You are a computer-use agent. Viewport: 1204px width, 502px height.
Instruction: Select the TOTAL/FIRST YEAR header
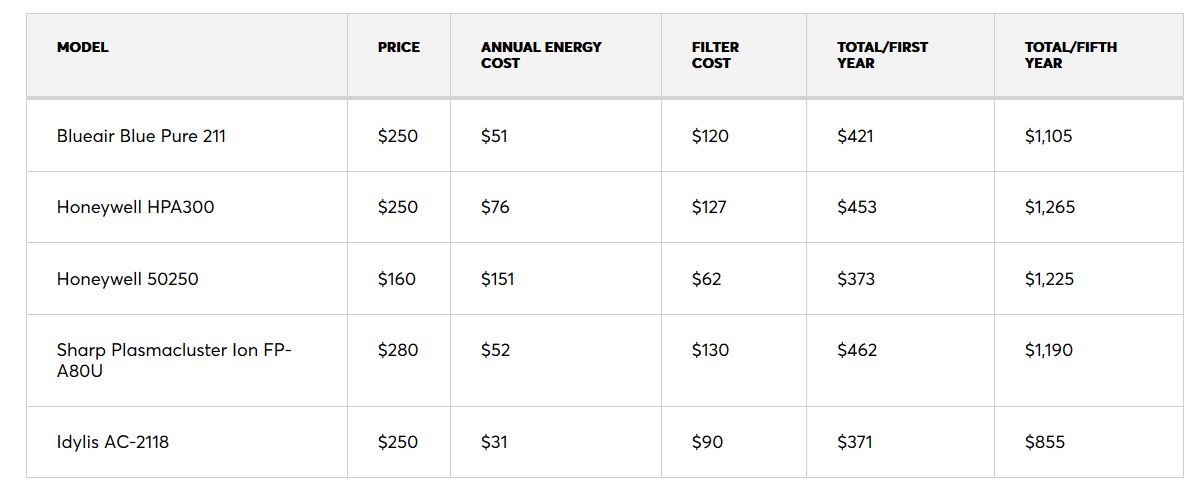[883, 55]
